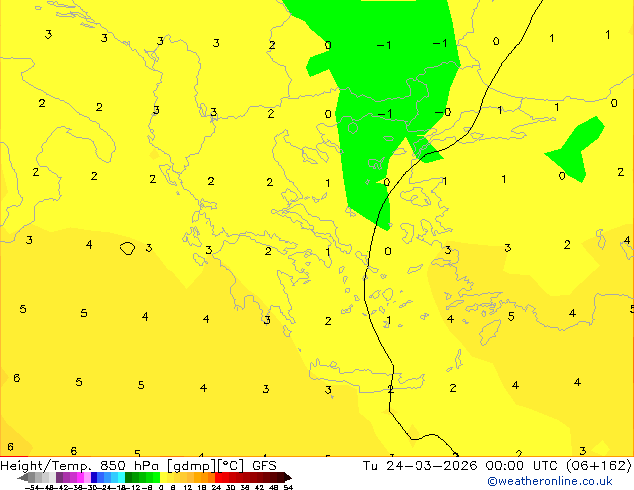The image size is (634, 490).
Task: Open the weatheronline.co.uk copyright link
Action: [x=550, y=482]
